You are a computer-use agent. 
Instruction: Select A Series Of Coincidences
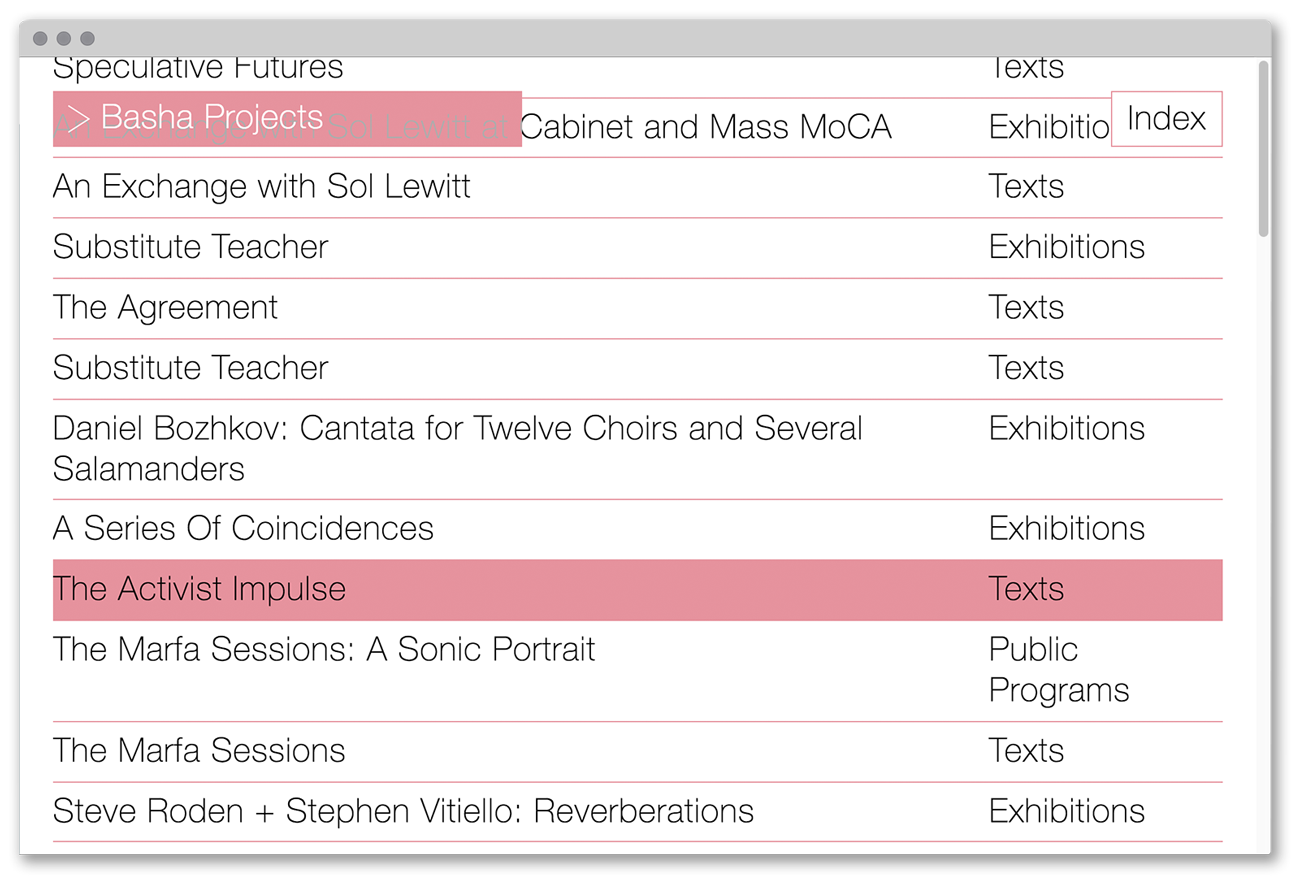(243, 528)
